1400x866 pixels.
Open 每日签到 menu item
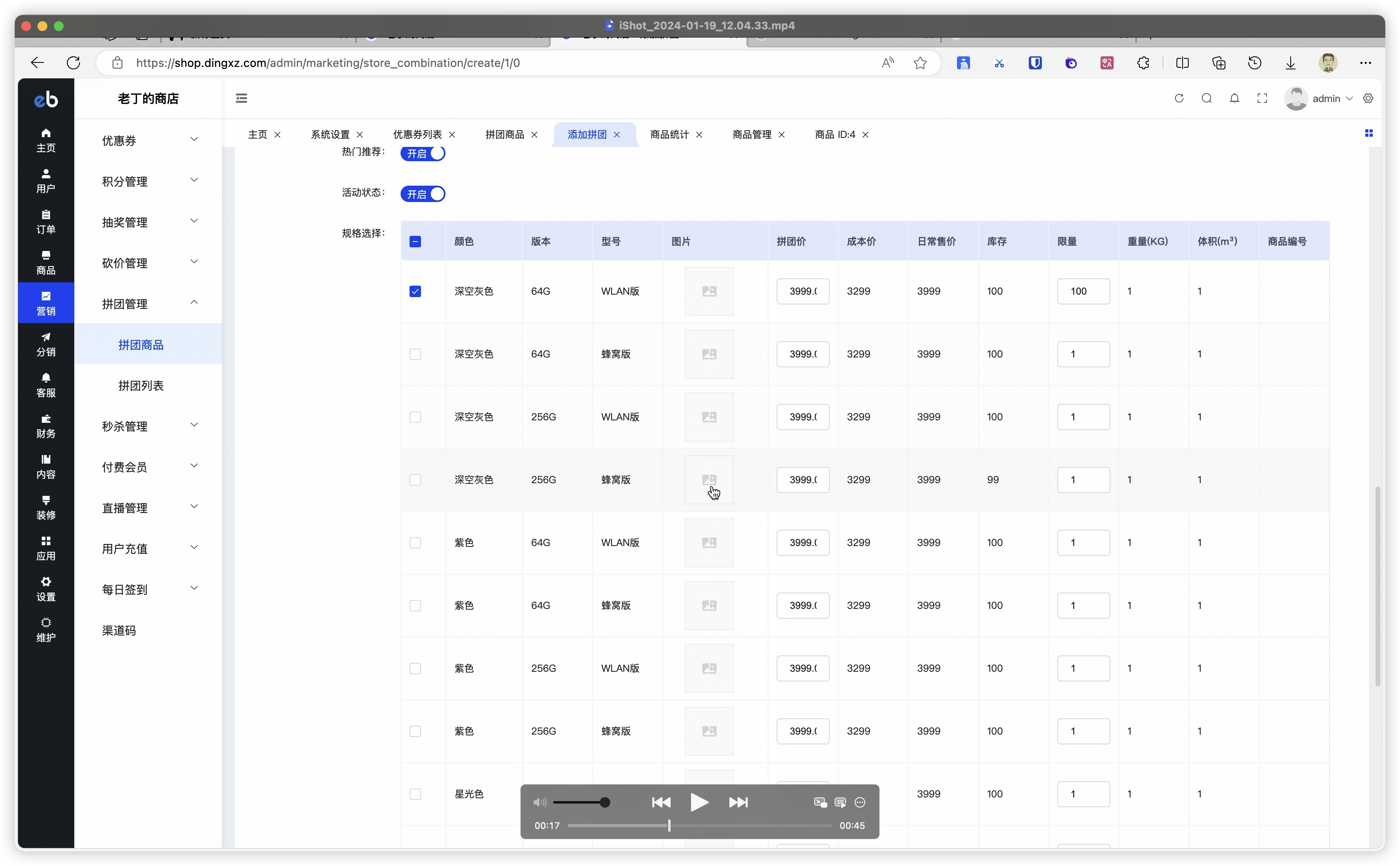pyautogui.click(x=148, y=589)
